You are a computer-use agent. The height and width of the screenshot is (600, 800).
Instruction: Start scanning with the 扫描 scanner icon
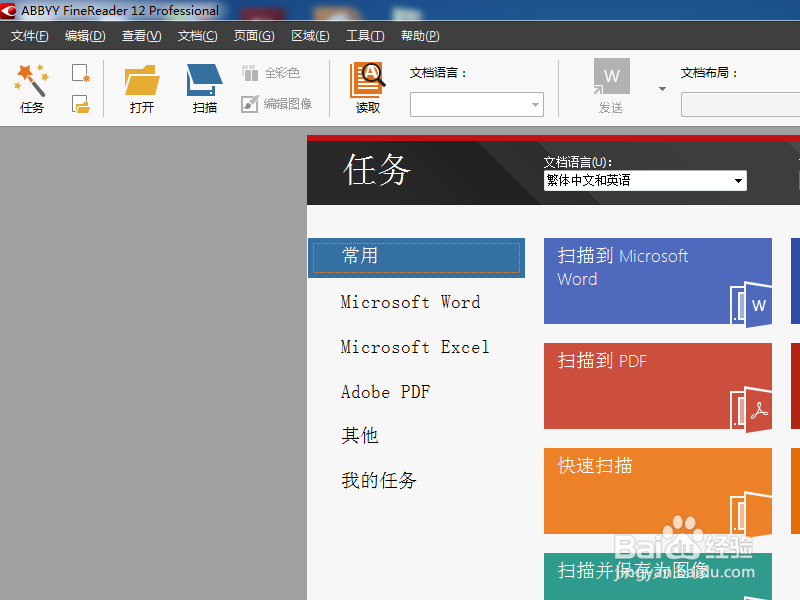coord(204,80)
